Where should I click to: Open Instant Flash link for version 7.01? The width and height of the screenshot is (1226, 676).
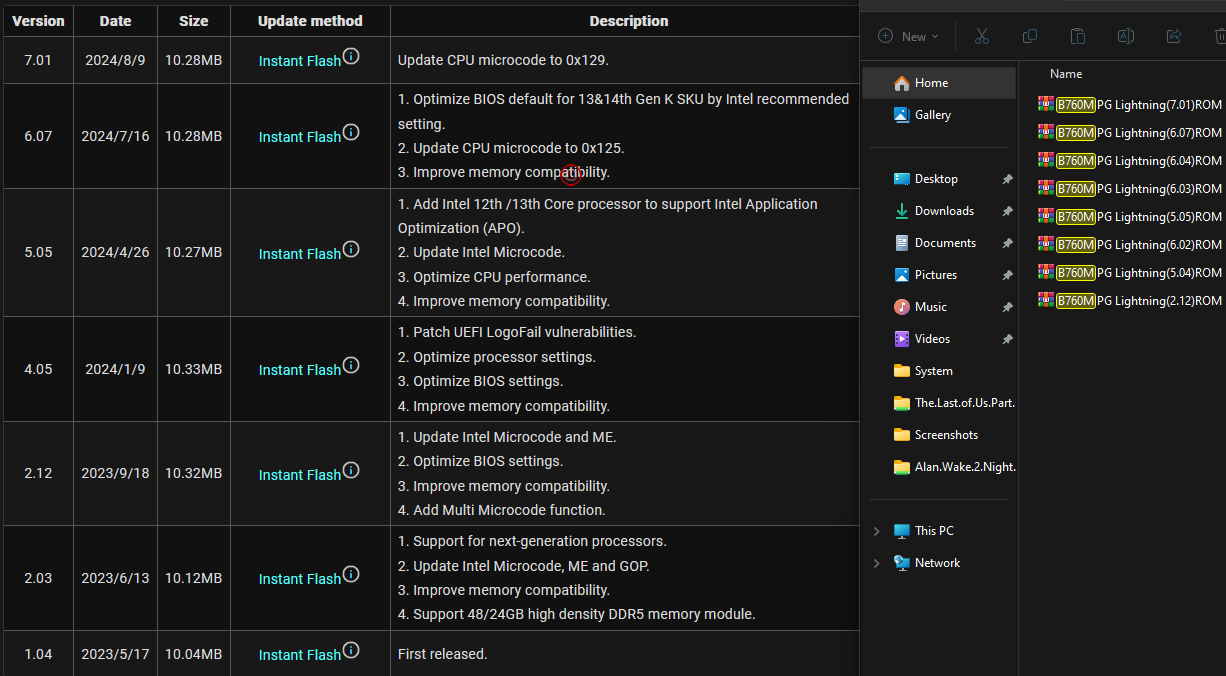tap(300, 61)
